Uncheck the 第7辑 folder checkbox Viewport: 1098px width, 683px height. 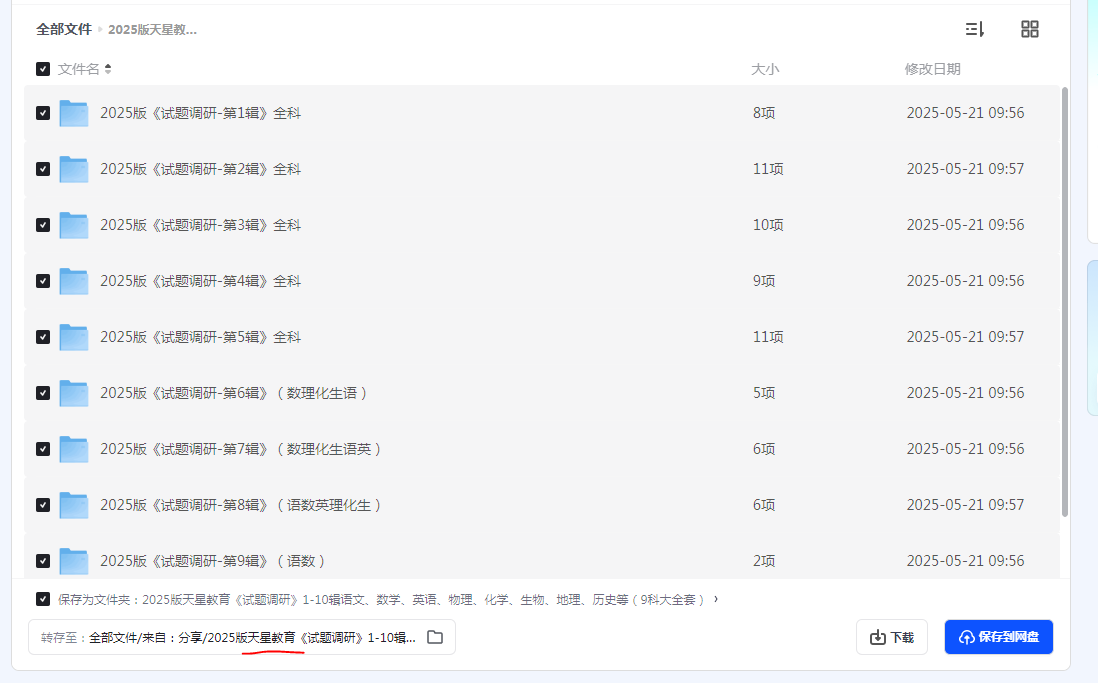click(x=43, y=449)
